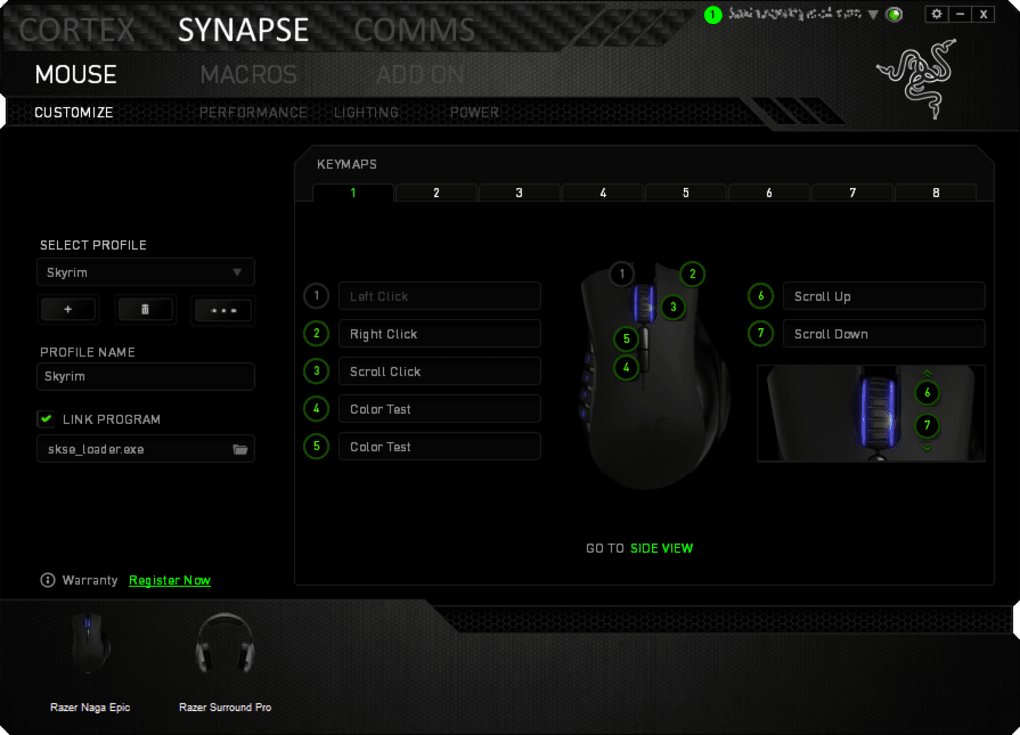Screen dimensions: 1020x735
Task: Click the folder icon next to skse_loader.exe
Action: point(242,448)
